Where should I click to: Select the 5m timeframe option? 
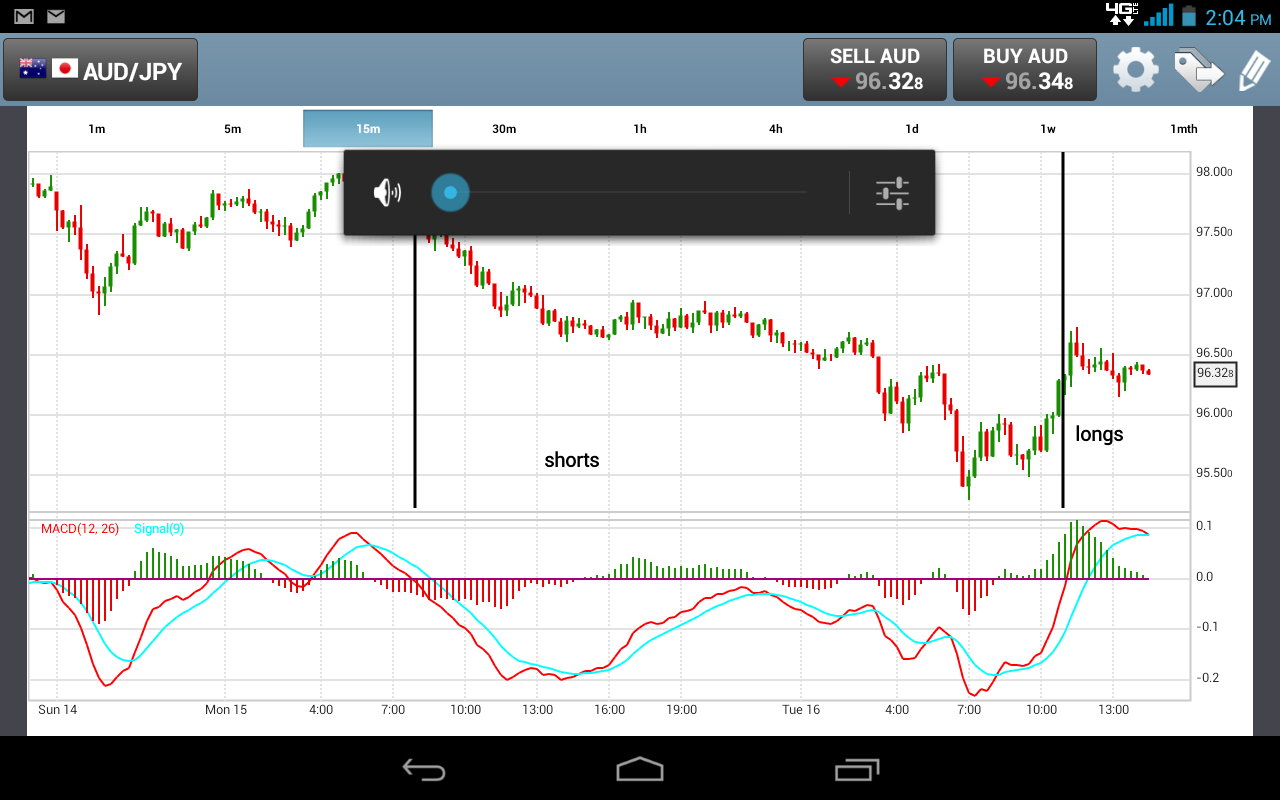pos(232,128)
